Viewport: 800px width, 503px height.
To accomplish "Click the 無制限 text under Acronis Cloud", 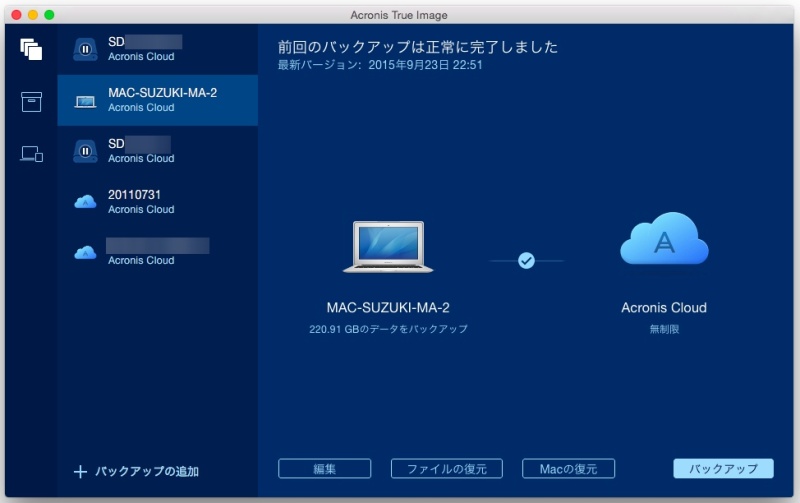I will [664, 329].
